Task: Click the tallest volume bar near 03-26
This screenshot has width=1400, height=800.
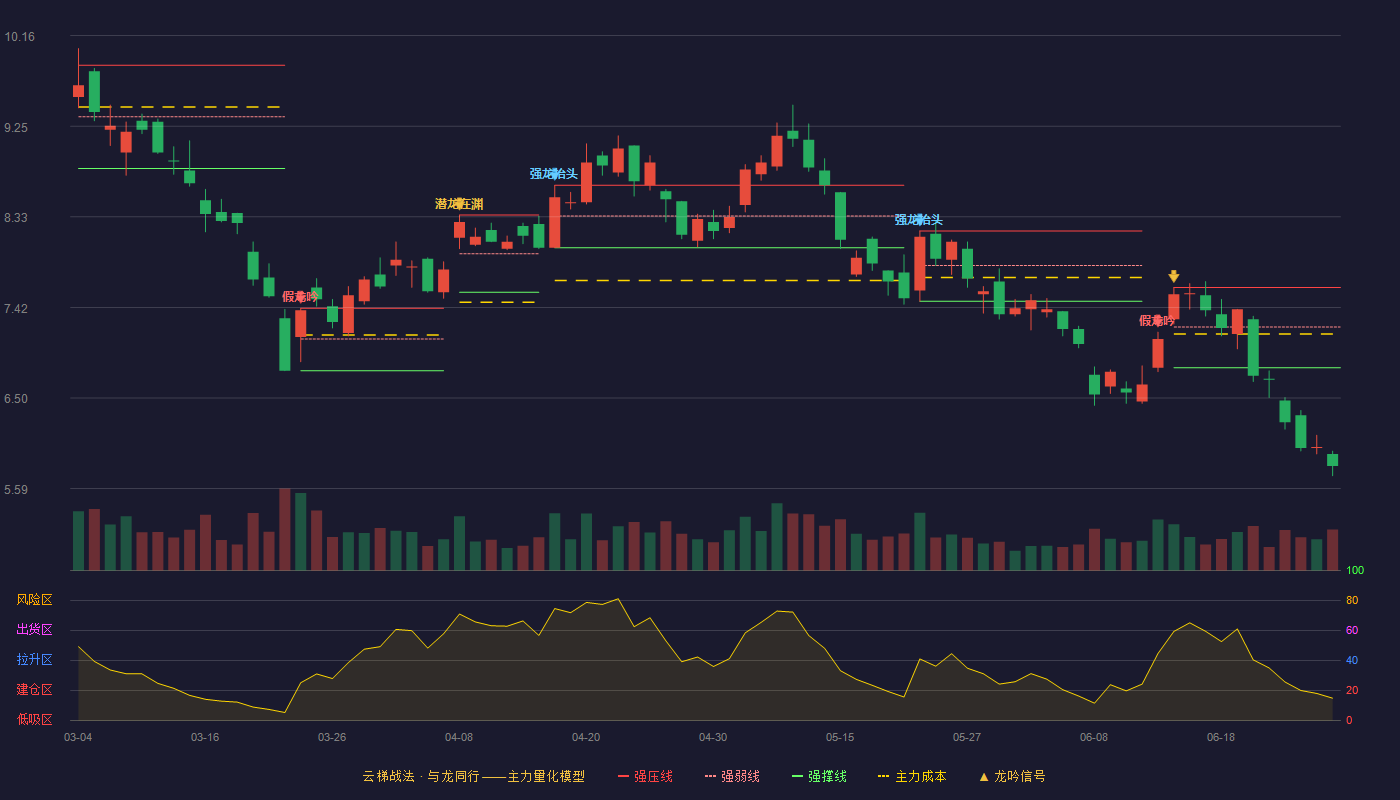Action: tap(285, 529)
